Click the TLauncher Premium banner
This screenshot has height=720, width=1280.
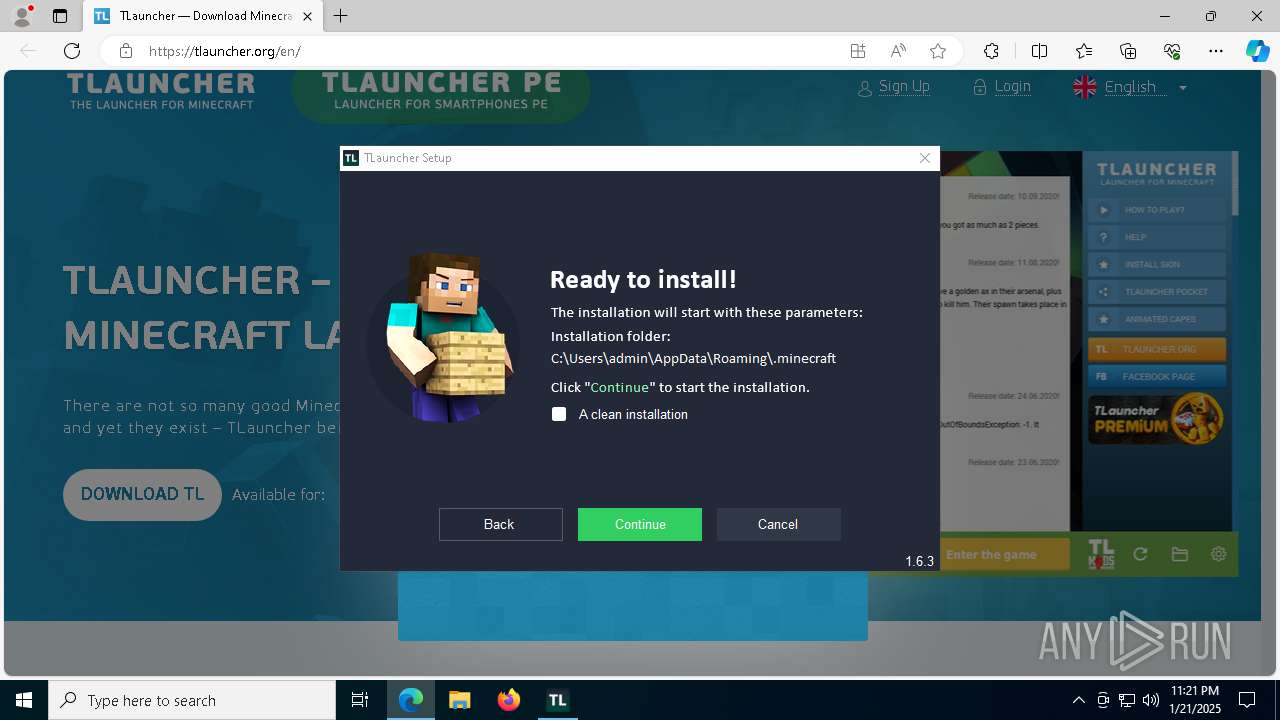[1156, 419]
